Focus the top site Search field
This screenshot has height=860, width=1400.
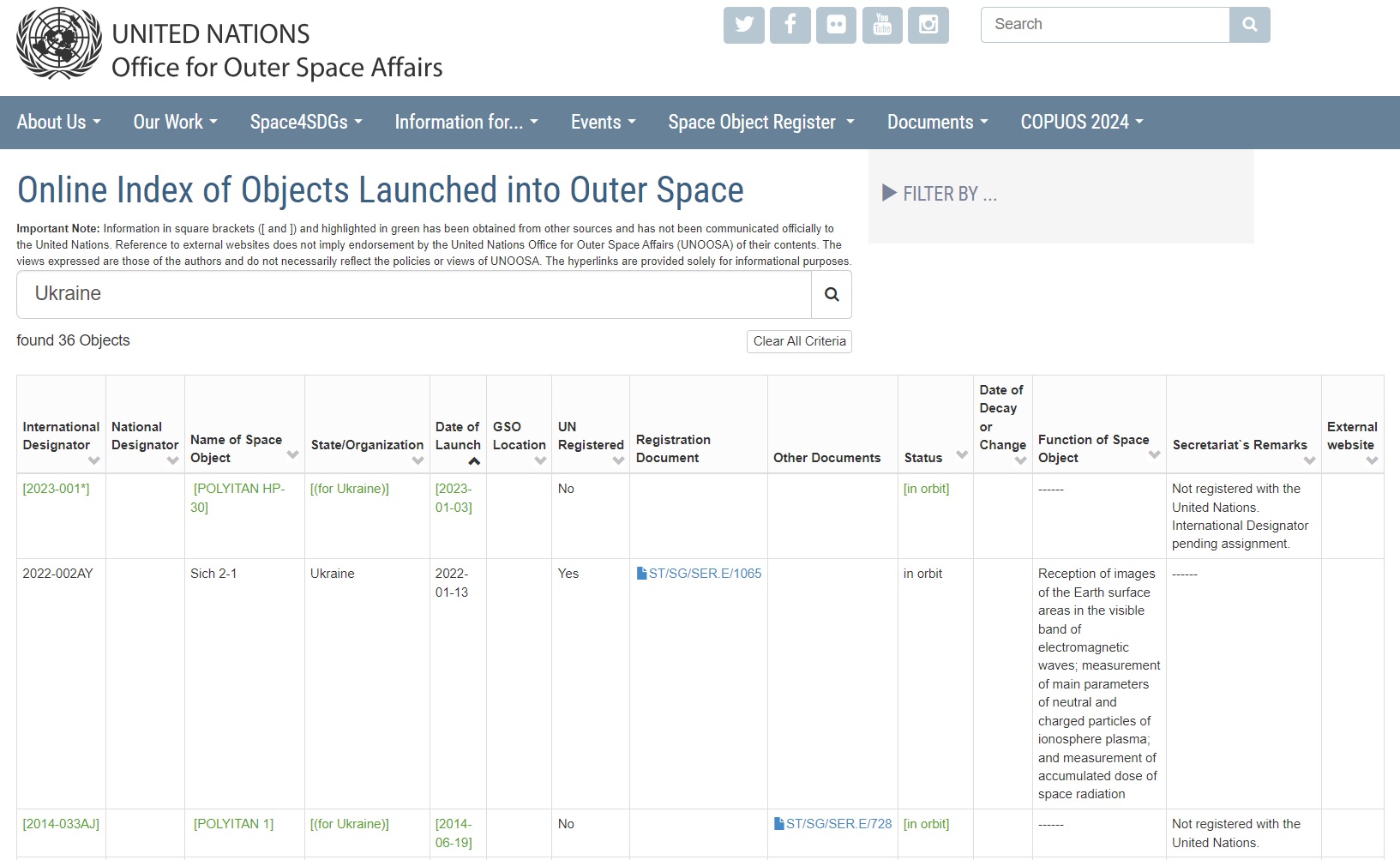(1105, 25)
